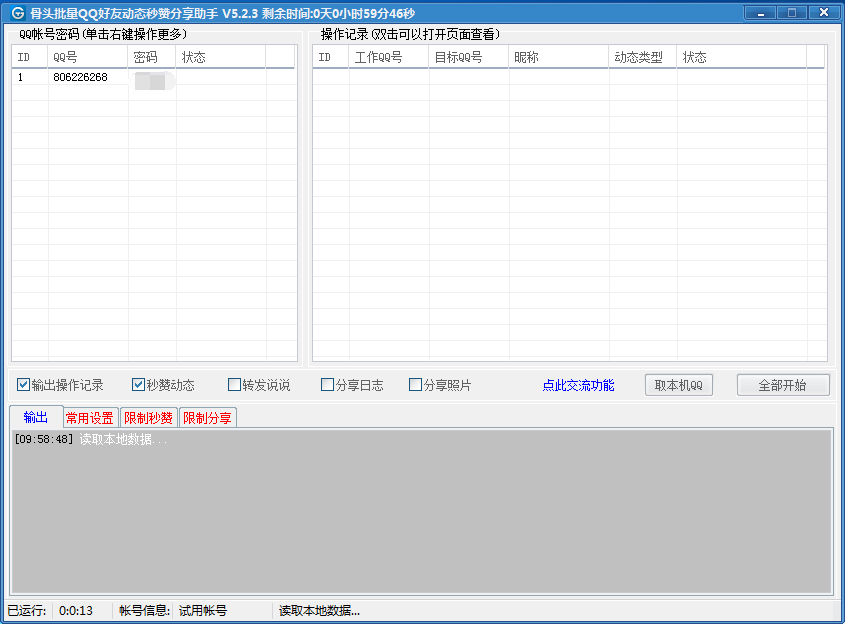Select QQ number 806226268 row
Screen dimensions: 845x624
pyautogui.click(x=154, y=77)
